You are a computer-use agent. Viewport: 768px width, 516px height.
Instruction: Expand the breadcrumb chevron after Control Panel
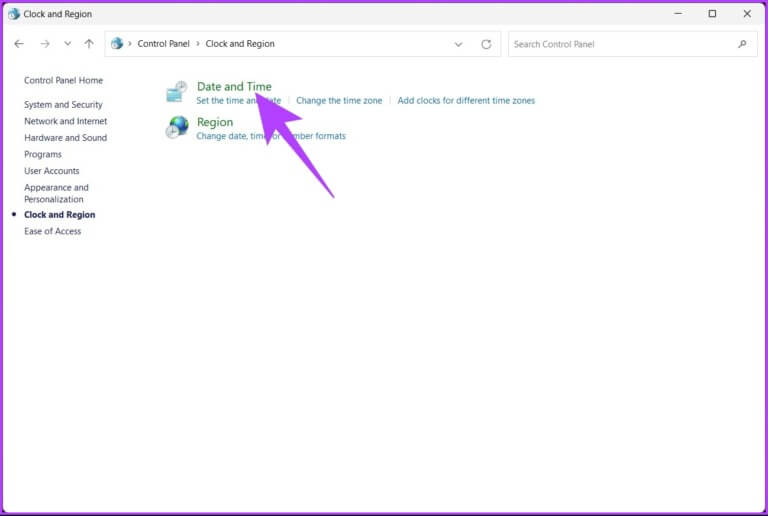(x=198, y=44)
